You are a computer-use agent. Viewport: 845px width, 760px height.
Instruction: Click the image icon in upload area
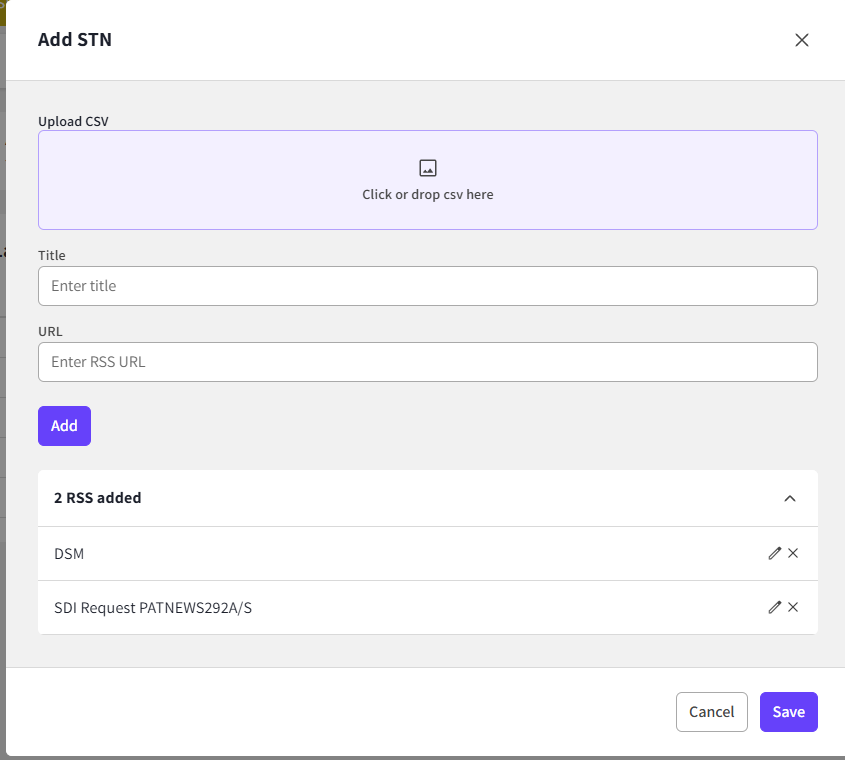(428, 168)
